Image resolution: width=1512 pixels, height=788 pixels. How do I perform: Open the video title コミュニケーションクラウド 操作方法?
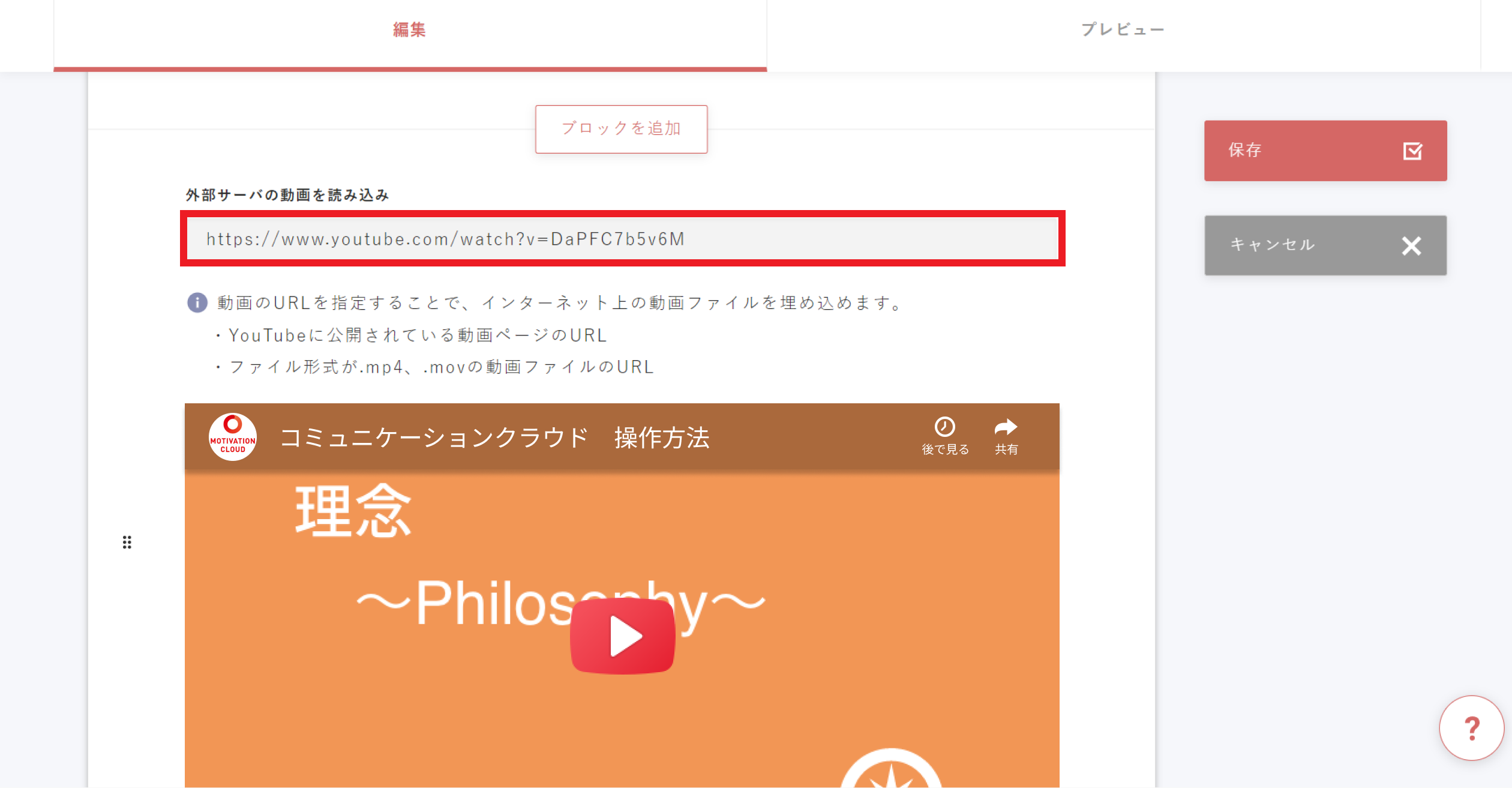point(494,438)
